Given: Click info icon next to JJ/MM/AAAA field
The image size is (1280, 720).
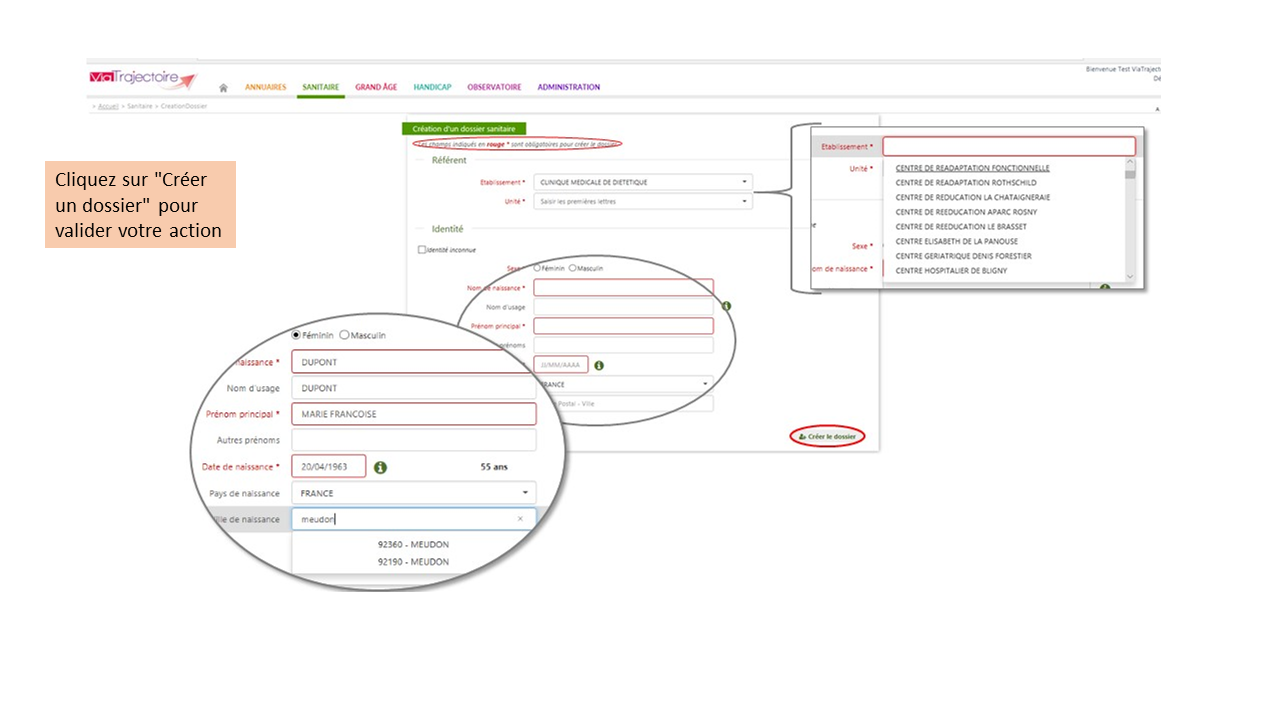Looking at the screenshot, I should pos(599,365).
